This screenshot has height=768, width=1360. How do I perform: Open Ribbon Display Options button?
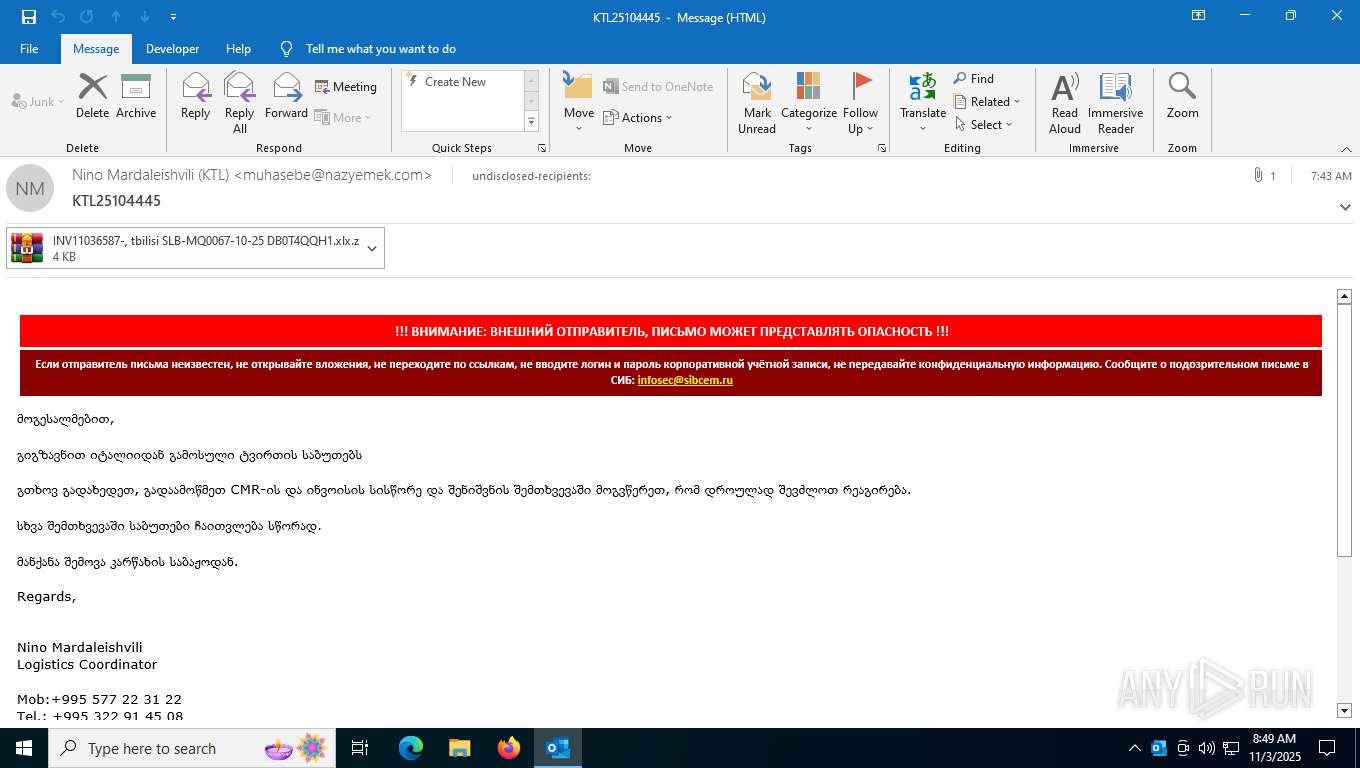point(1198,16)
